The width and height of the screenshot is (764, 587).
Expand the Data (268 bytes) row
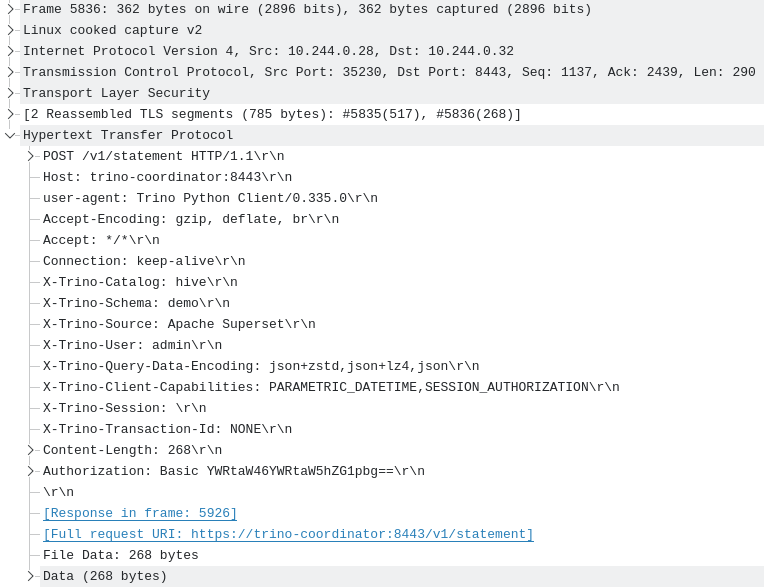(31, 576)
